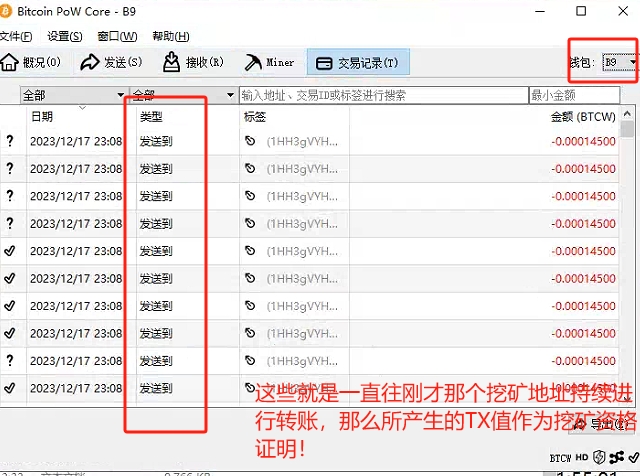Open the transaction type filter dropdown
The height and width of the screenshot is (476, 640).
(183, 96)
